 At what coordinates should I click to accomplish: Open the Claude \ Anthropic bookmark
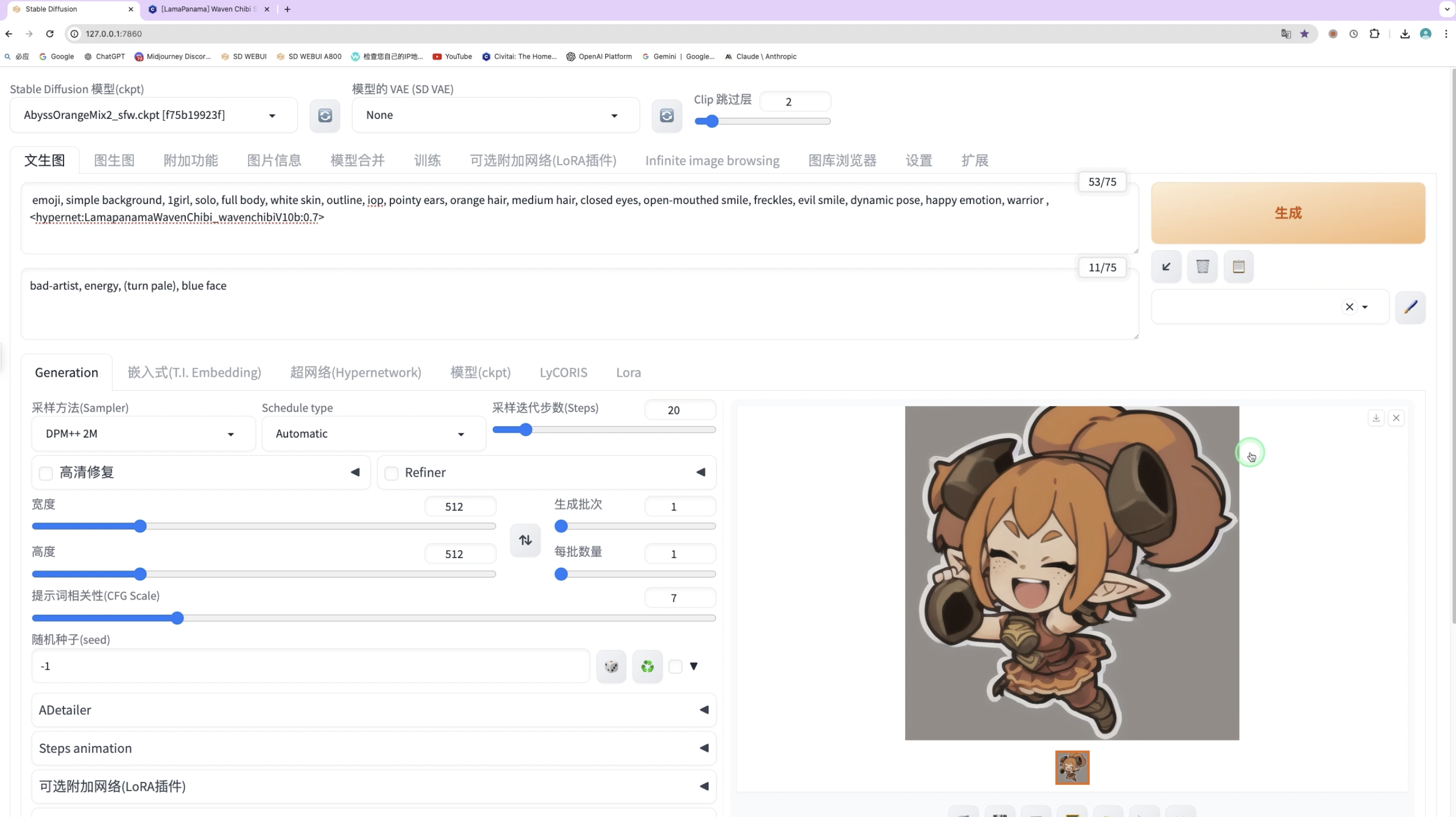pos(761,57)
